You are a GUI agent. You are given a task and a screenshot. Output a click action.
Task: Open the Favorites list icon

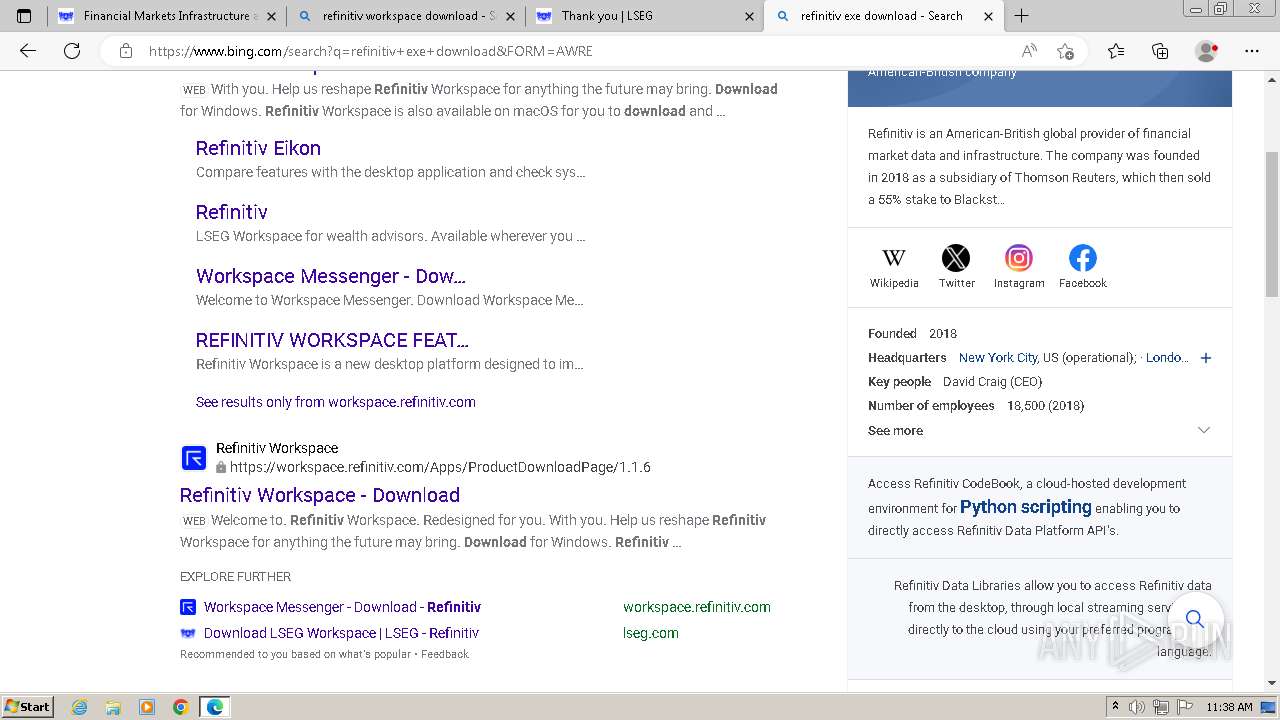coord(1116,51)
